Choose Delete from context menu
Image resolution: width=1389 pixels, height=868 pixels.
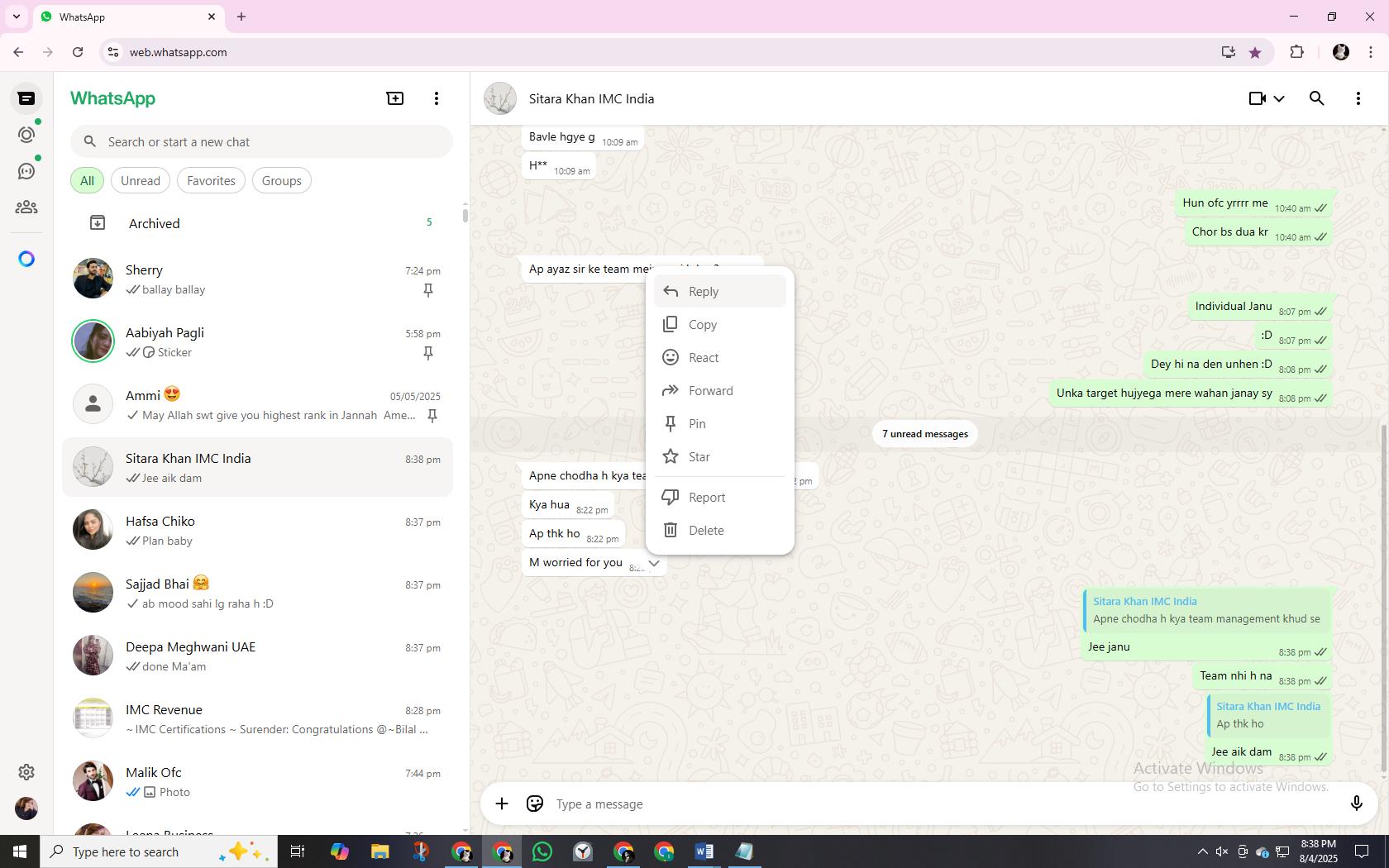720,531
